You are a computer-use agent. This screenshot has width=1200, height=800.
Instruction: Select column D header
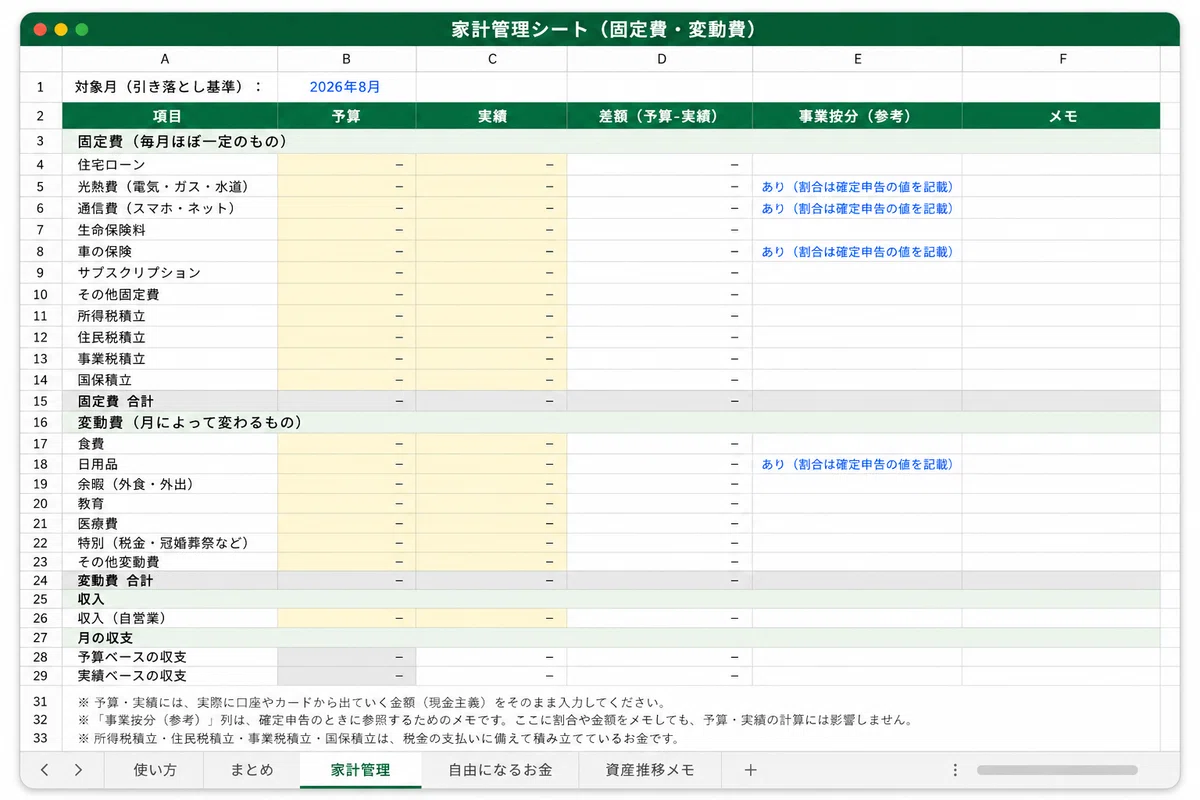pos(661,59)
